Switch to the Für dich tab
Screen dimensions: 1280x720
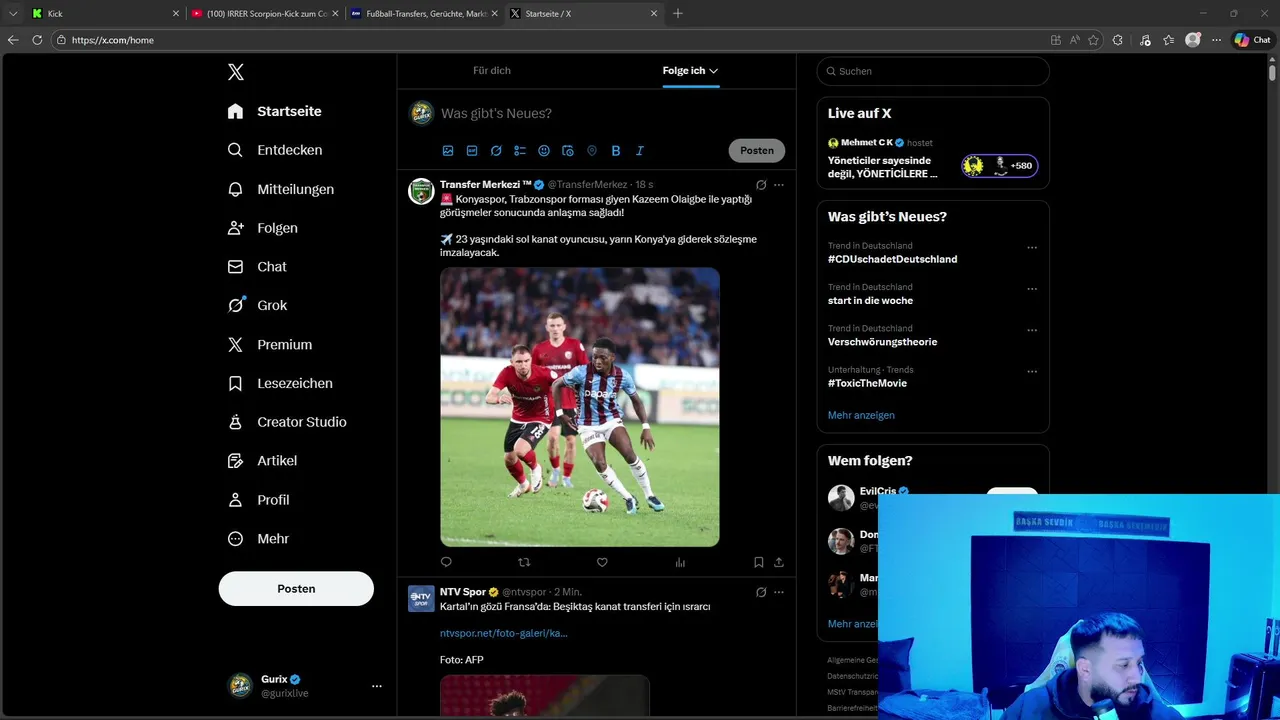pos(492,71)
